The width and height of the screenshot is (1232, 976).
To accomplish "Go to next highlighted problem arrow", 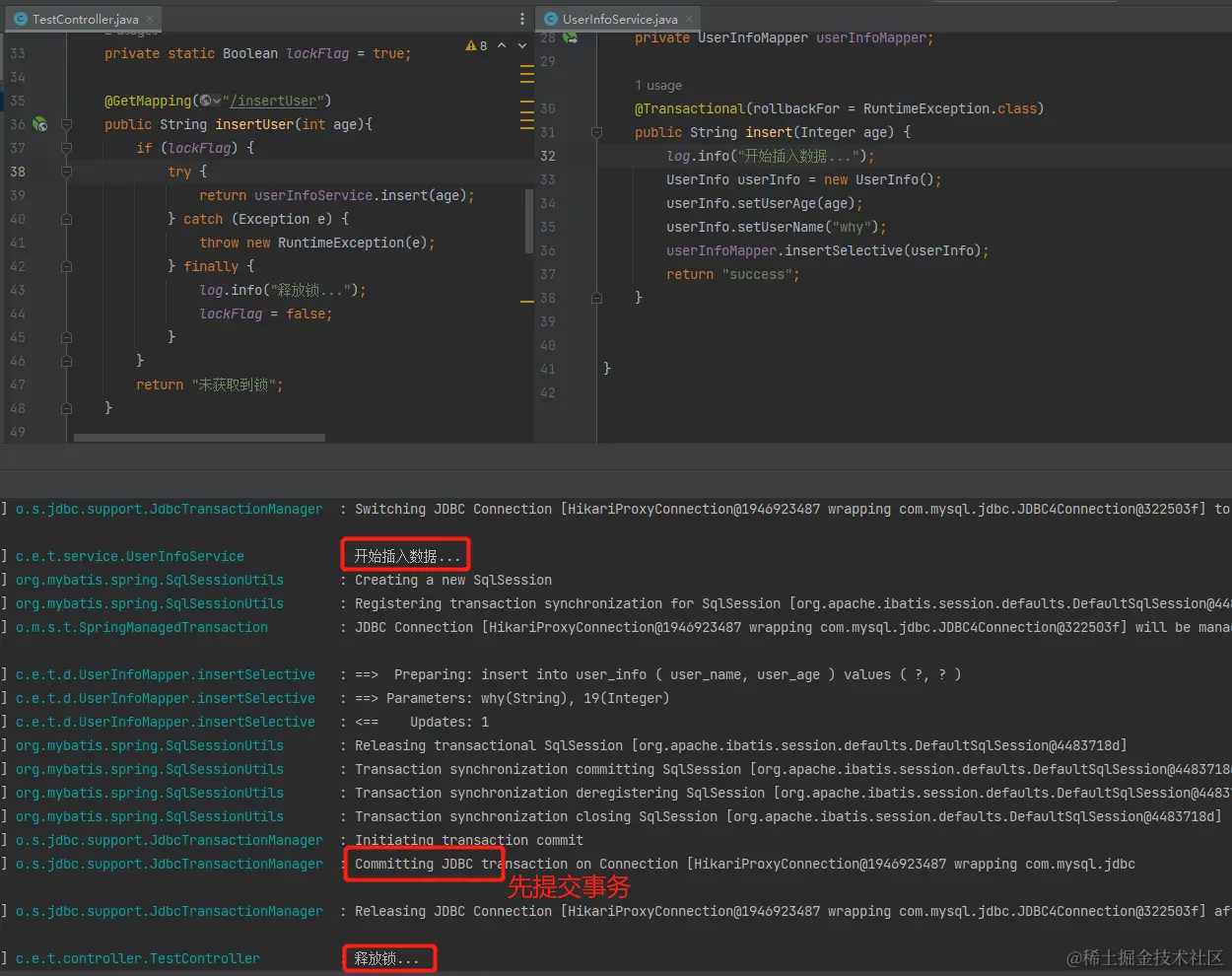I will coord(521,45).
